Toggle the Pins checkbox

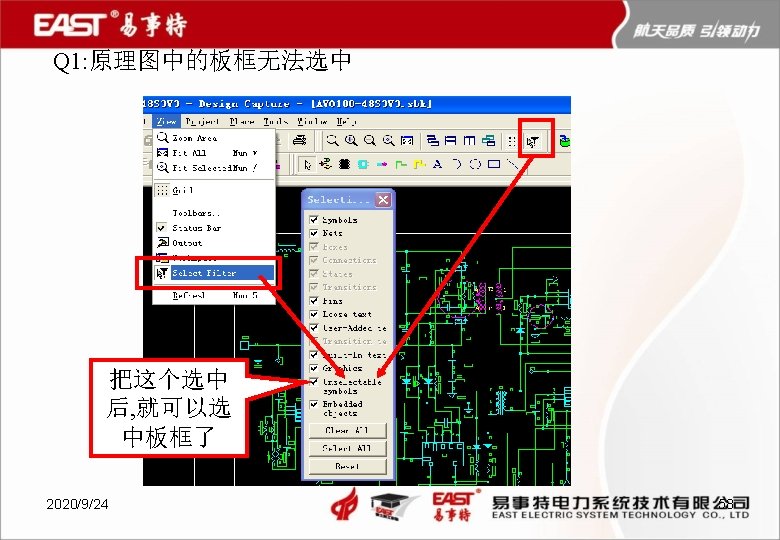(x=313, y=300)
